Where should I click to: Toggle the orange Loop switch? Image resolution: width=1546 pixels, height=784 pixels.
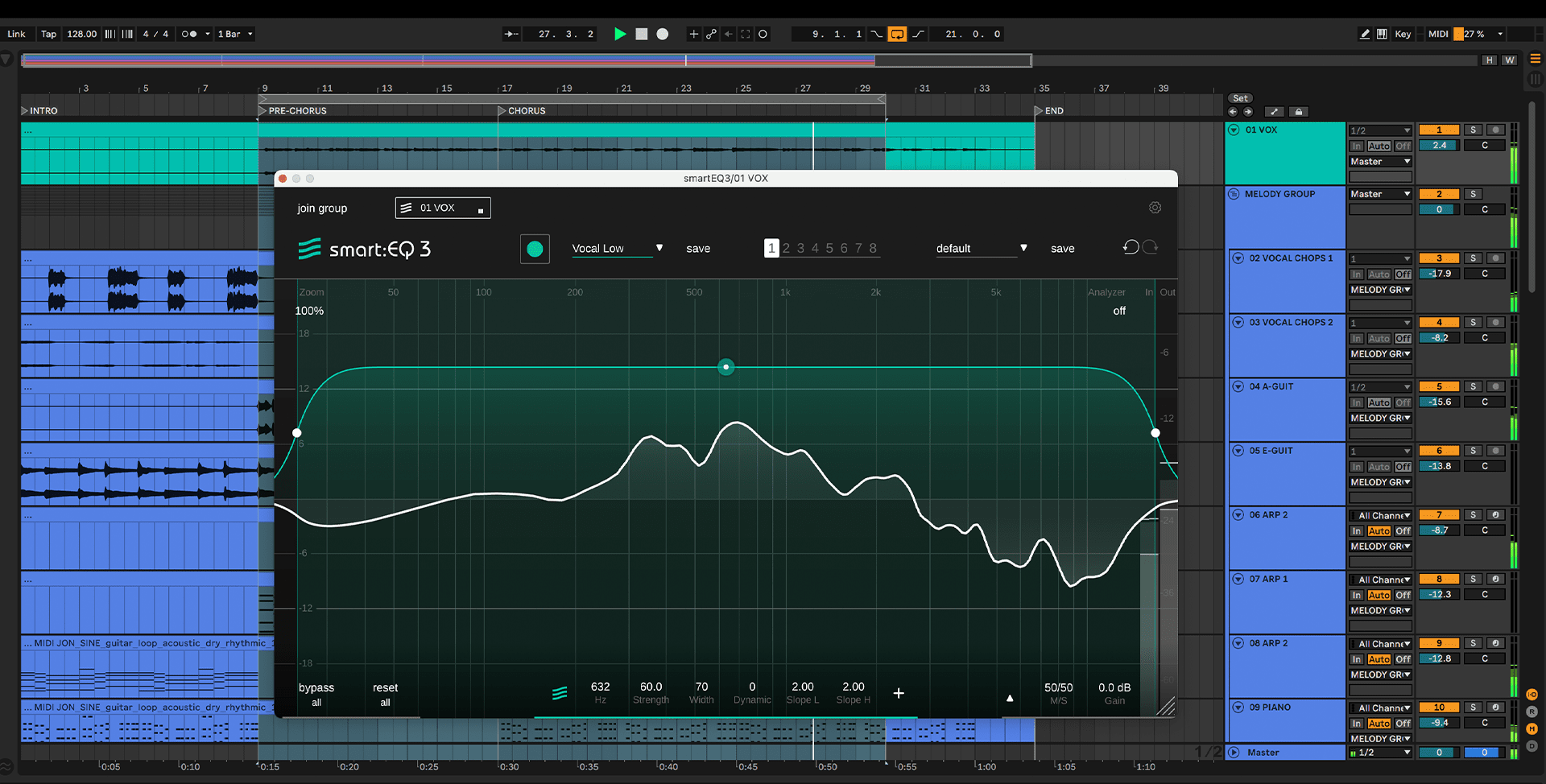[897, 34]
